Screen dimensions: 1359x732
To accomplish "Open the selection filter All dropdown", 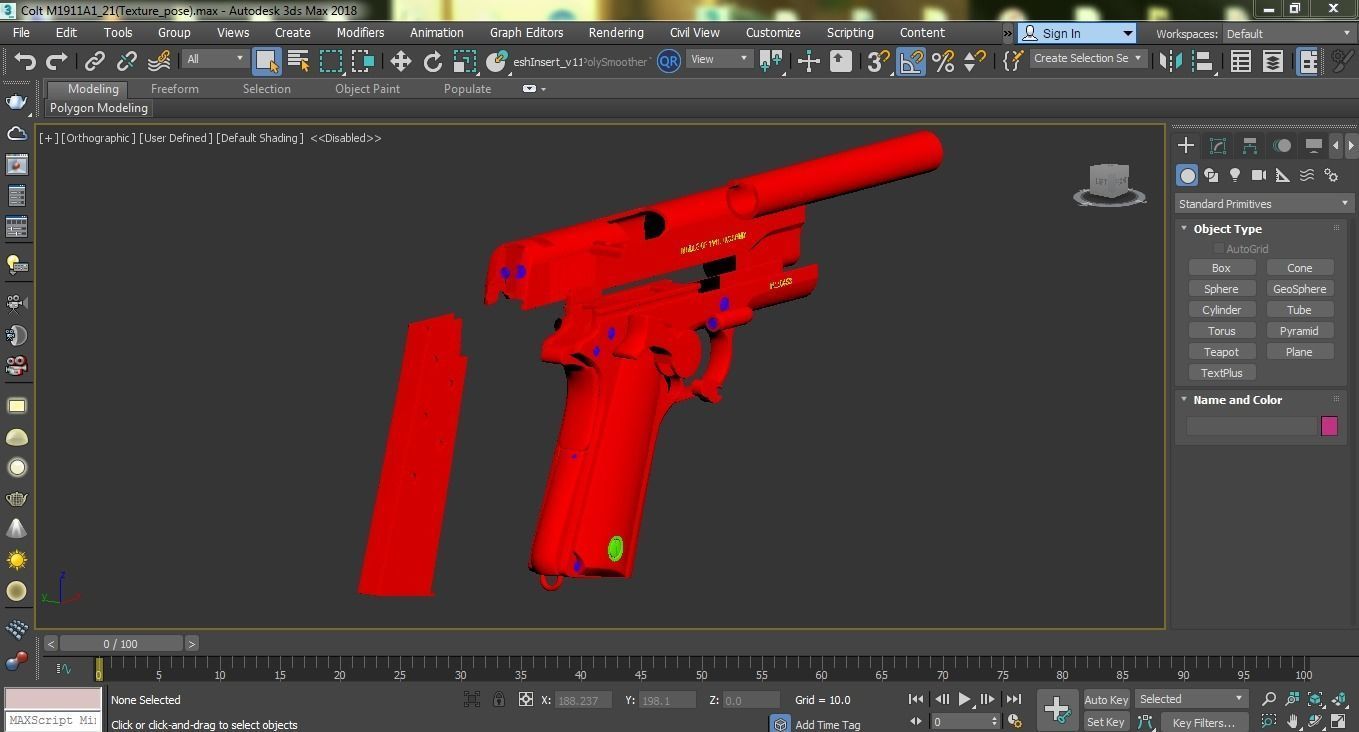I will tap(215, 59).
